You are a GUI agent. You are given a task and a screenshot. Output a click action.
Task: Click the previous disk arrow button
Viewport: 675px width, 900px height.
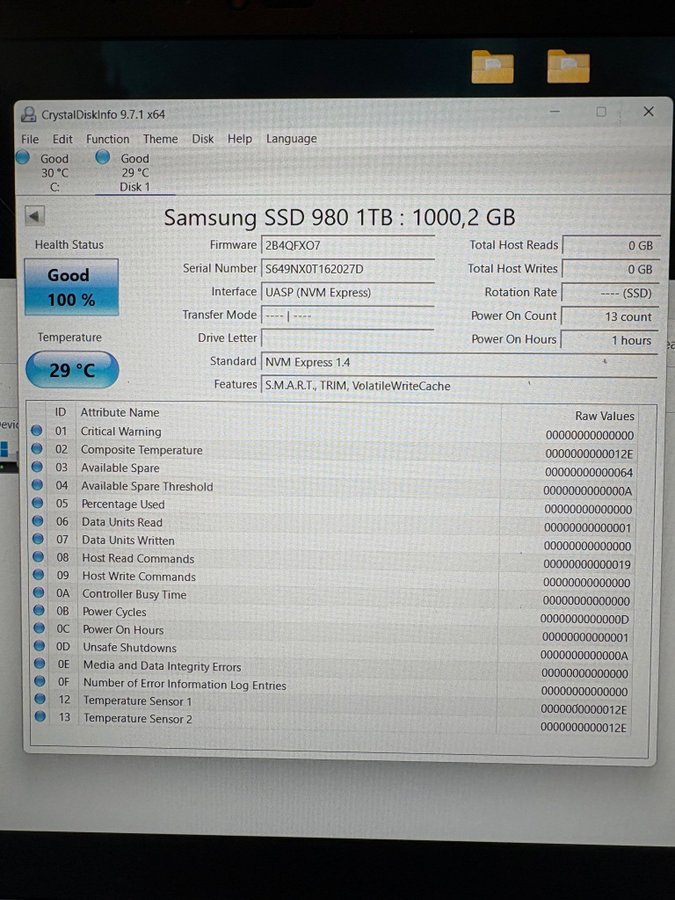coord(35,216)
